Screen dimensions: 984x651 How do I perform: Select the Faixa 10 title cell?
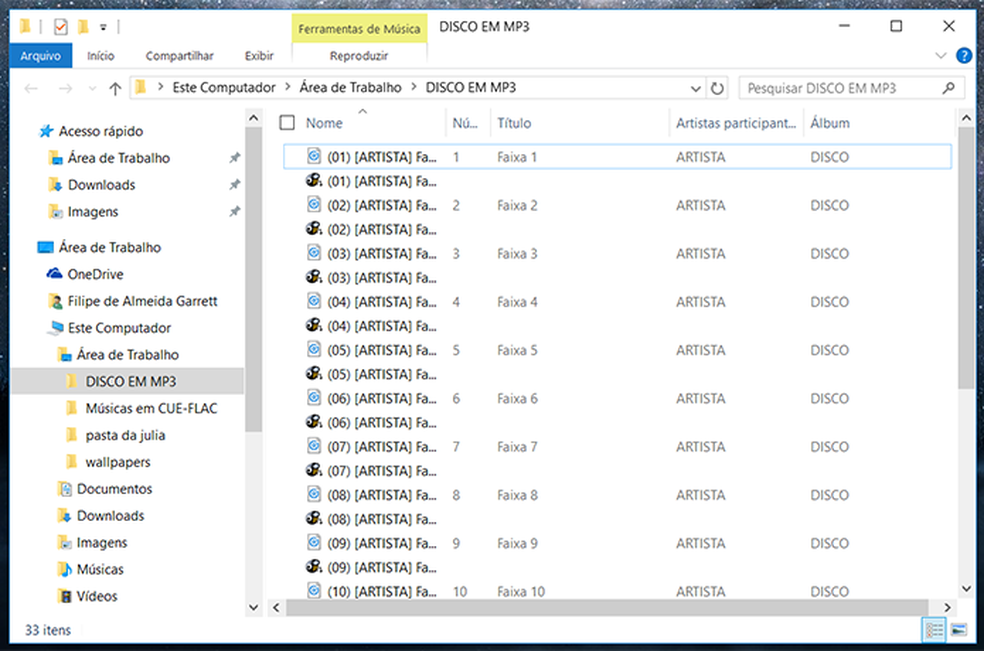[521, 591]
